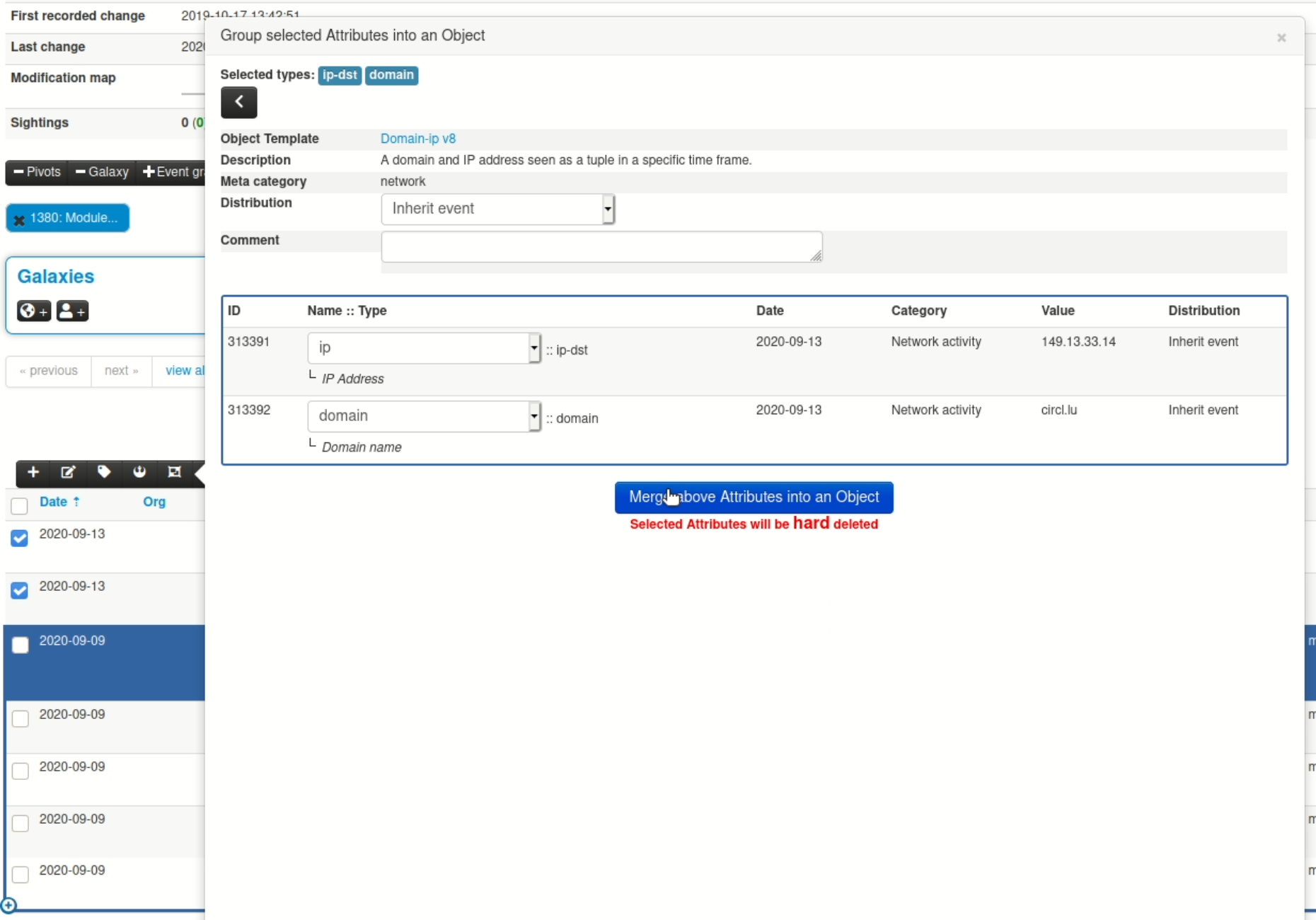The height and width of the screenshot is (920, 1316).
Task: Toggle the Galaxy section button
Action: click(102, 172)
